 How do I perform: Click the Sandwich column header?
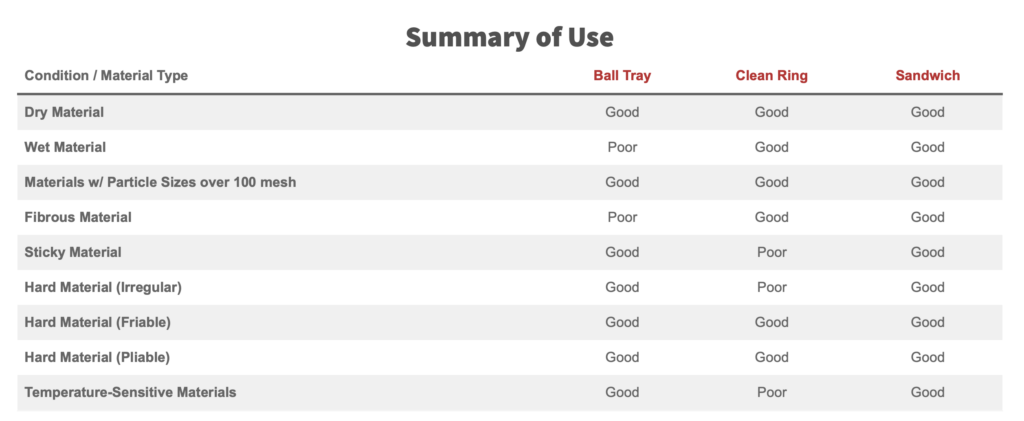927,76
